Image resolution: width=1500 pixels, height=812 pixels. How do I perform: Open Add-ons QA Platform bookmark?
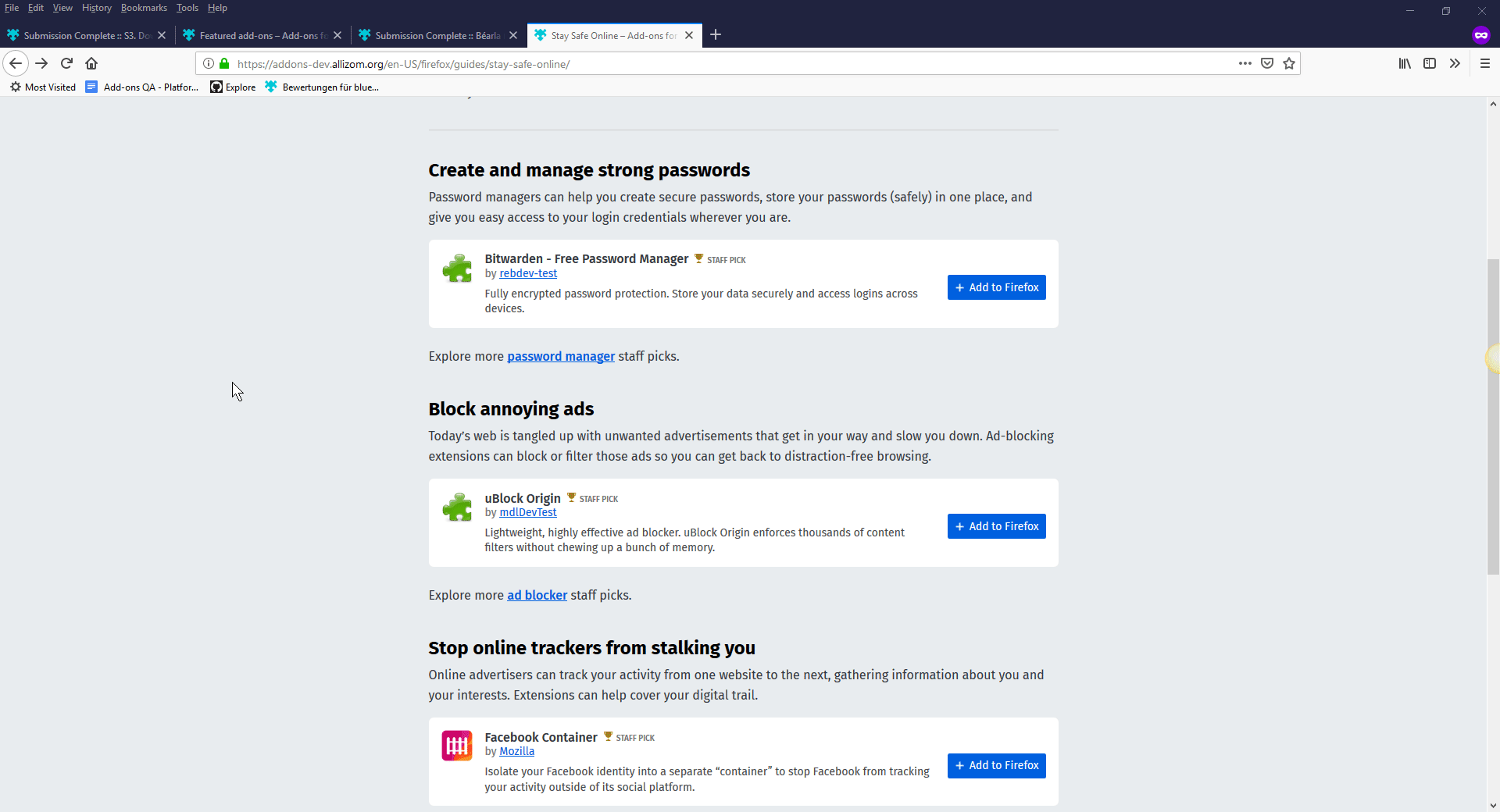tap(142, 87)
